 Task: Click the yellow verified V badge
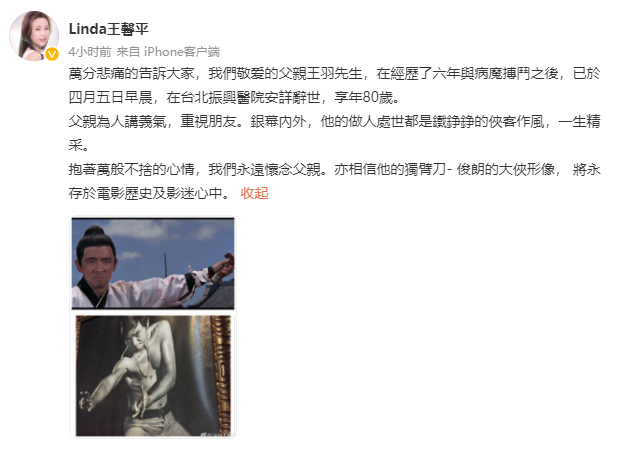click(52, 54)
